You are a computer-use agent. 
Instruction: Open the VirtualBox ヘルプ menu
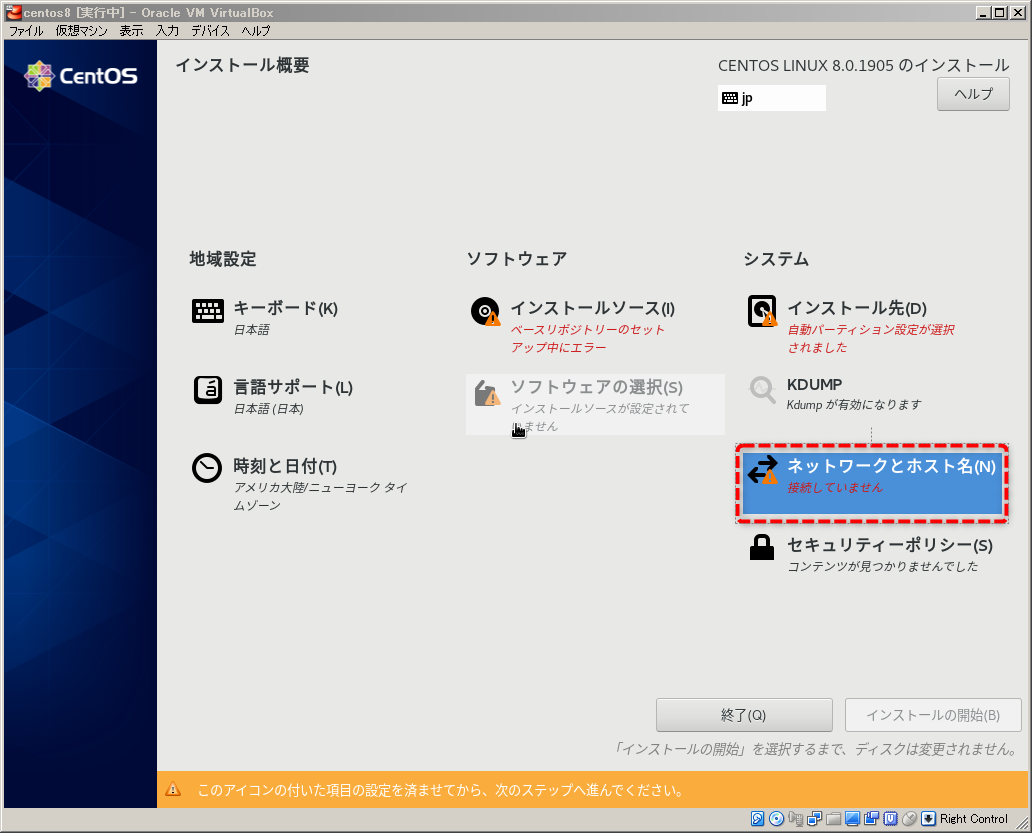pyautogui.click(x=255, y=31)
